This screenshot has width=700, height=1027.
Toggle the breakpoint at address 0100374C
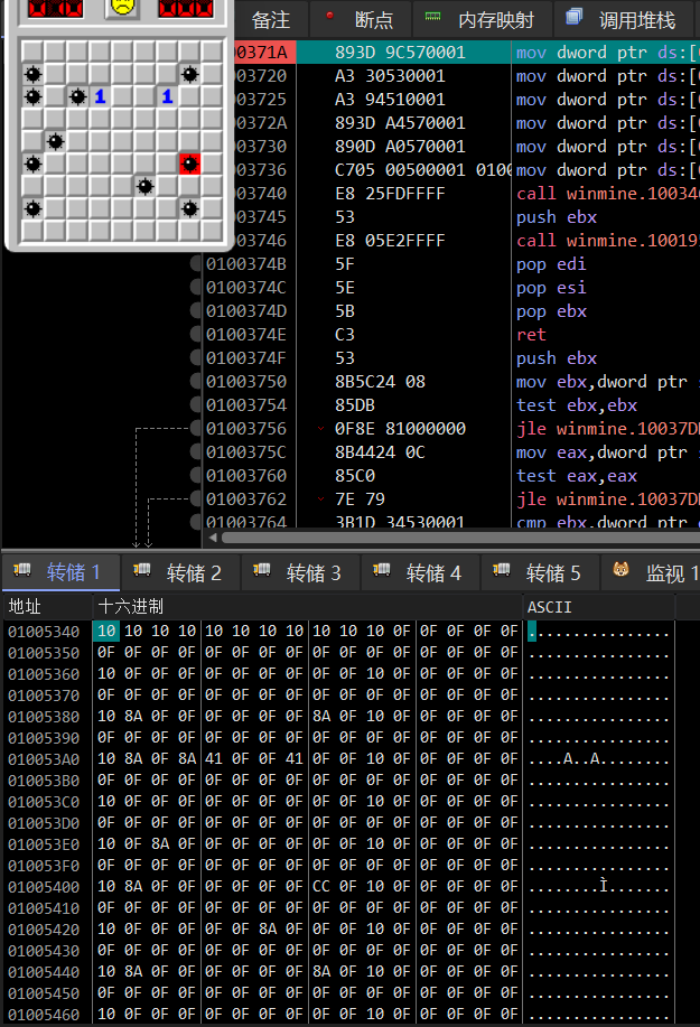(195, 288)
